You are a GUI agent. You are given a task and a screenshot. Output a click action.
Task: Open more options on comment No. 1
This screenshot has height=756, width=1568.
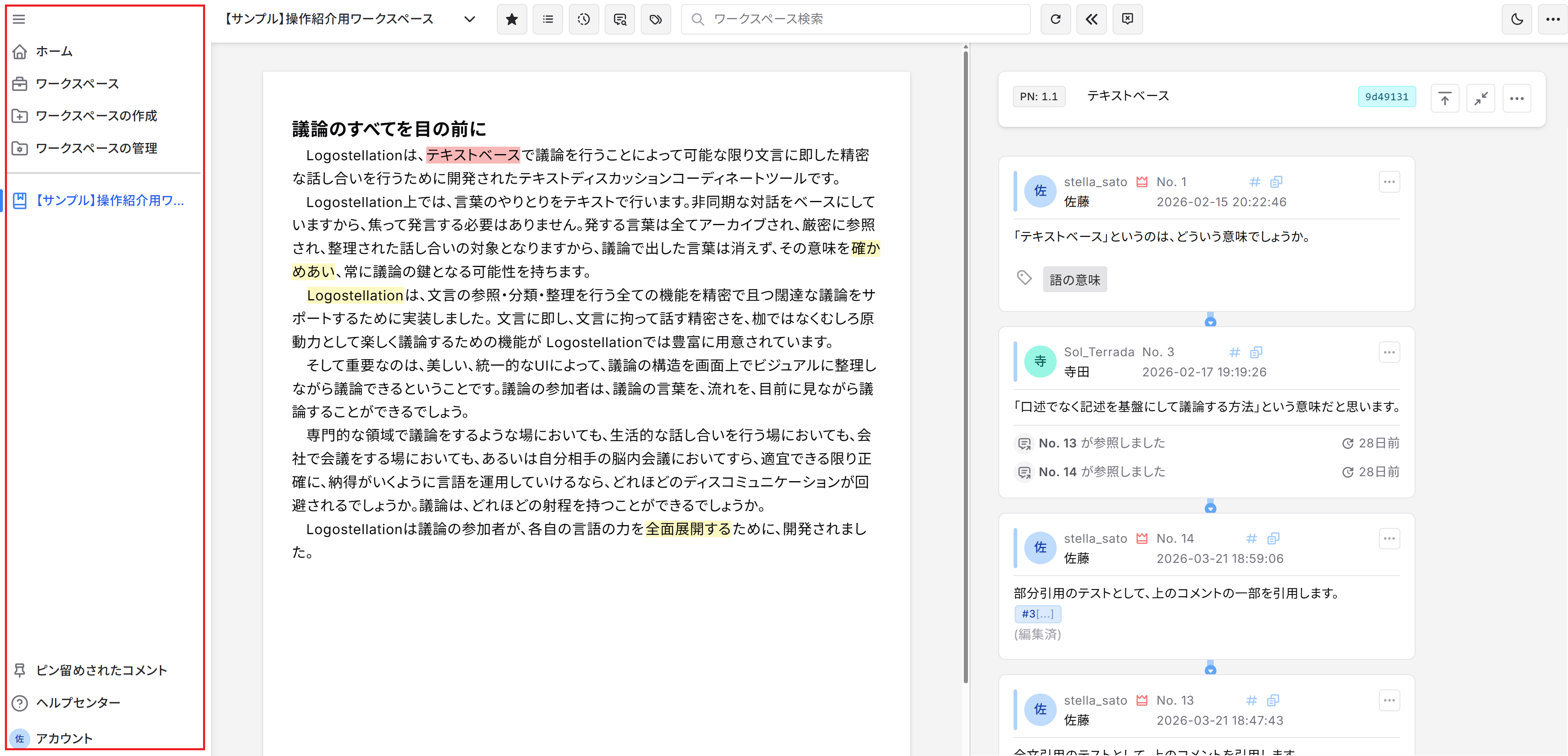[1388, 181]
